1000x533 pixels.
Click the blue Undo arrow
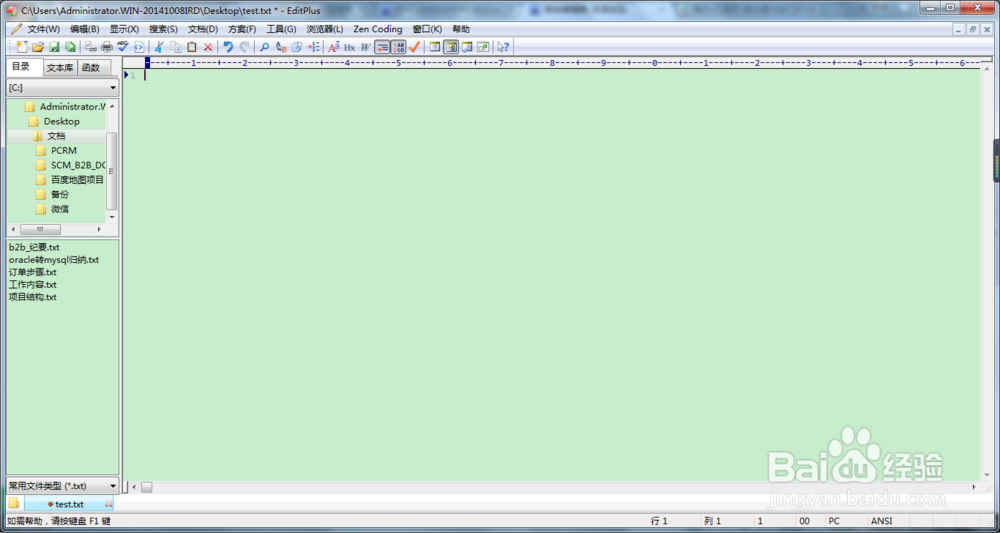[x=228, y=47]
